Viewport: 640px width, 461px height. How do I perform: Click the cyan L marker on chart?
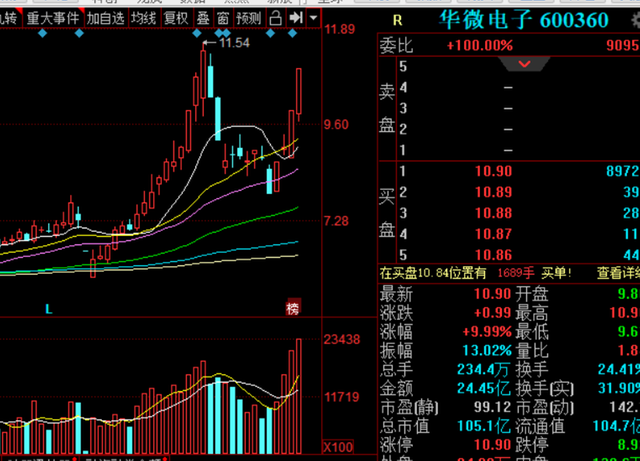pyautogui.click(x=47, y=309)
